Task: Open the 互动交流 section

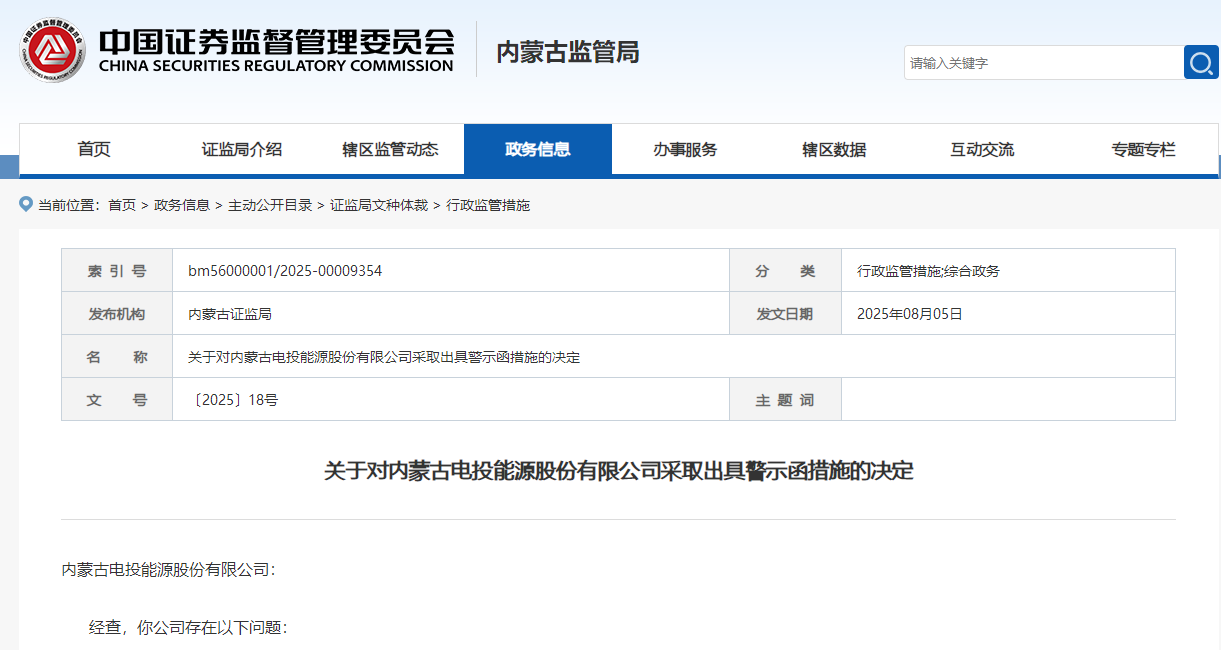Action: coord(982,149)
